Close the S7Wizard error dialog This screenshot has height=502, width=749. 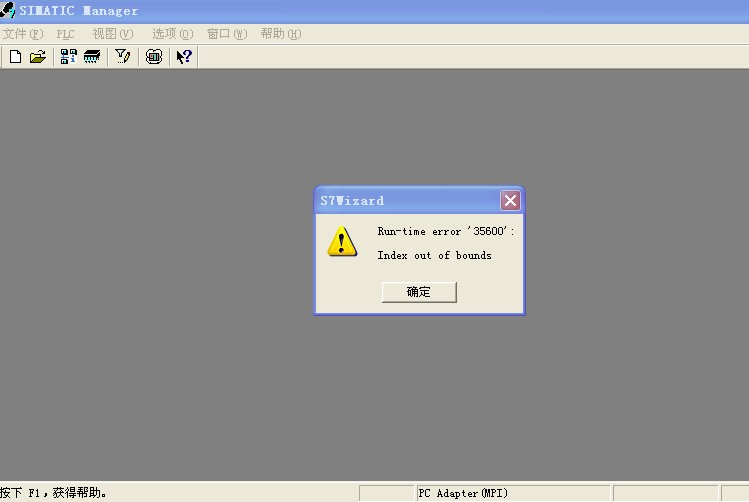click(510, 200)
